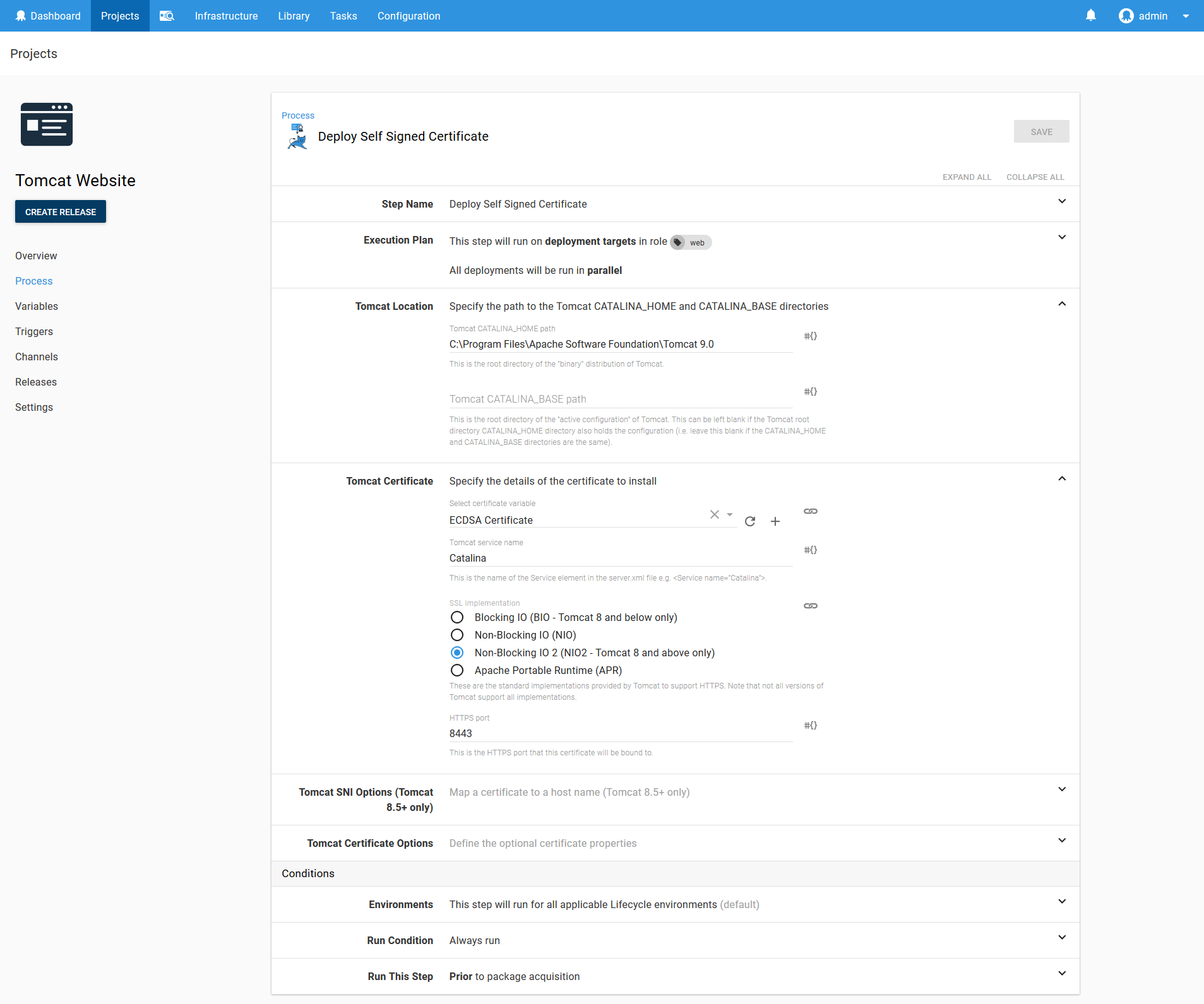Select Non-Blocking IO (NIO) option
1204x1004 pixels.
point(457,635)
